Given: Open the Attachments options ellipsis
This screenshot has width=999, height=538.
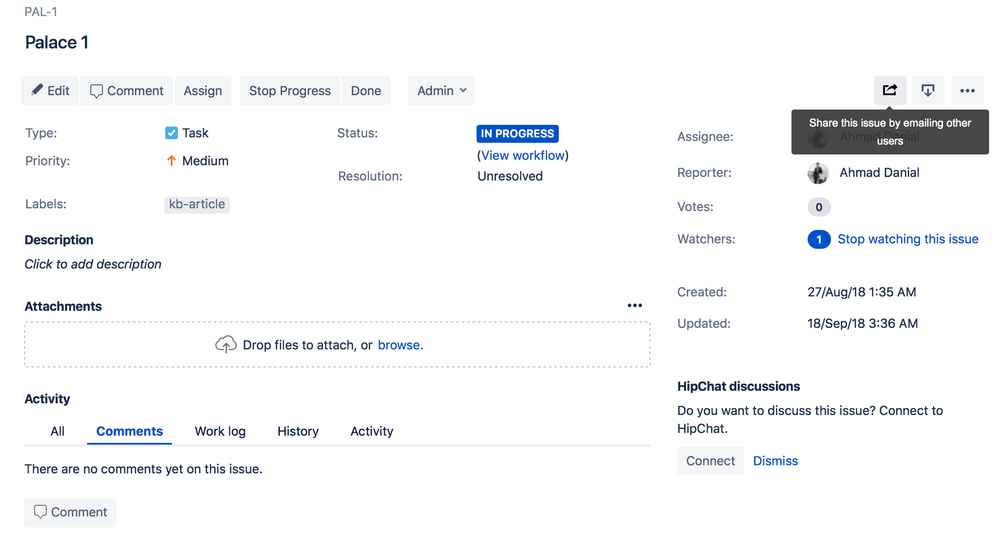Looking at the screenshot, I should point(635,305).
